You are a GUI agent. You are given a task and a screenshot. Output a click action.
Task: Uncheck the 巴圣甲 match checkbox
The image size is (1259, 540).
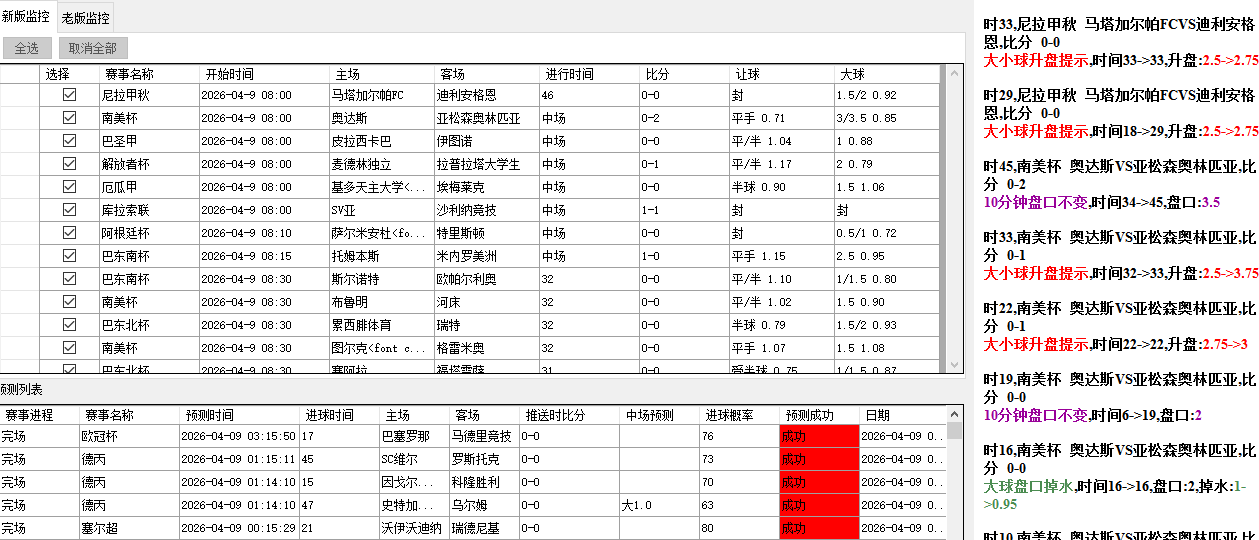tap(69, 141)
